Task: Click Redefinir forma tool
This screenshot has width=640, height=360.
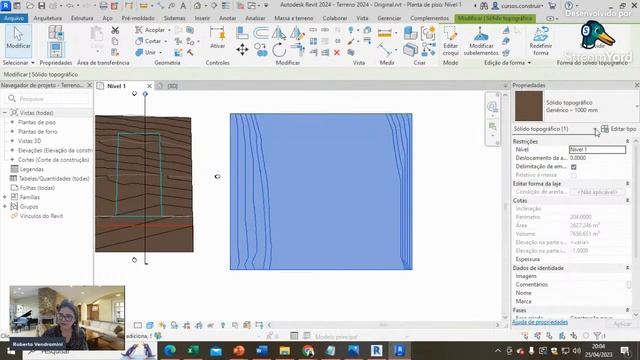Action: [540, 41]
